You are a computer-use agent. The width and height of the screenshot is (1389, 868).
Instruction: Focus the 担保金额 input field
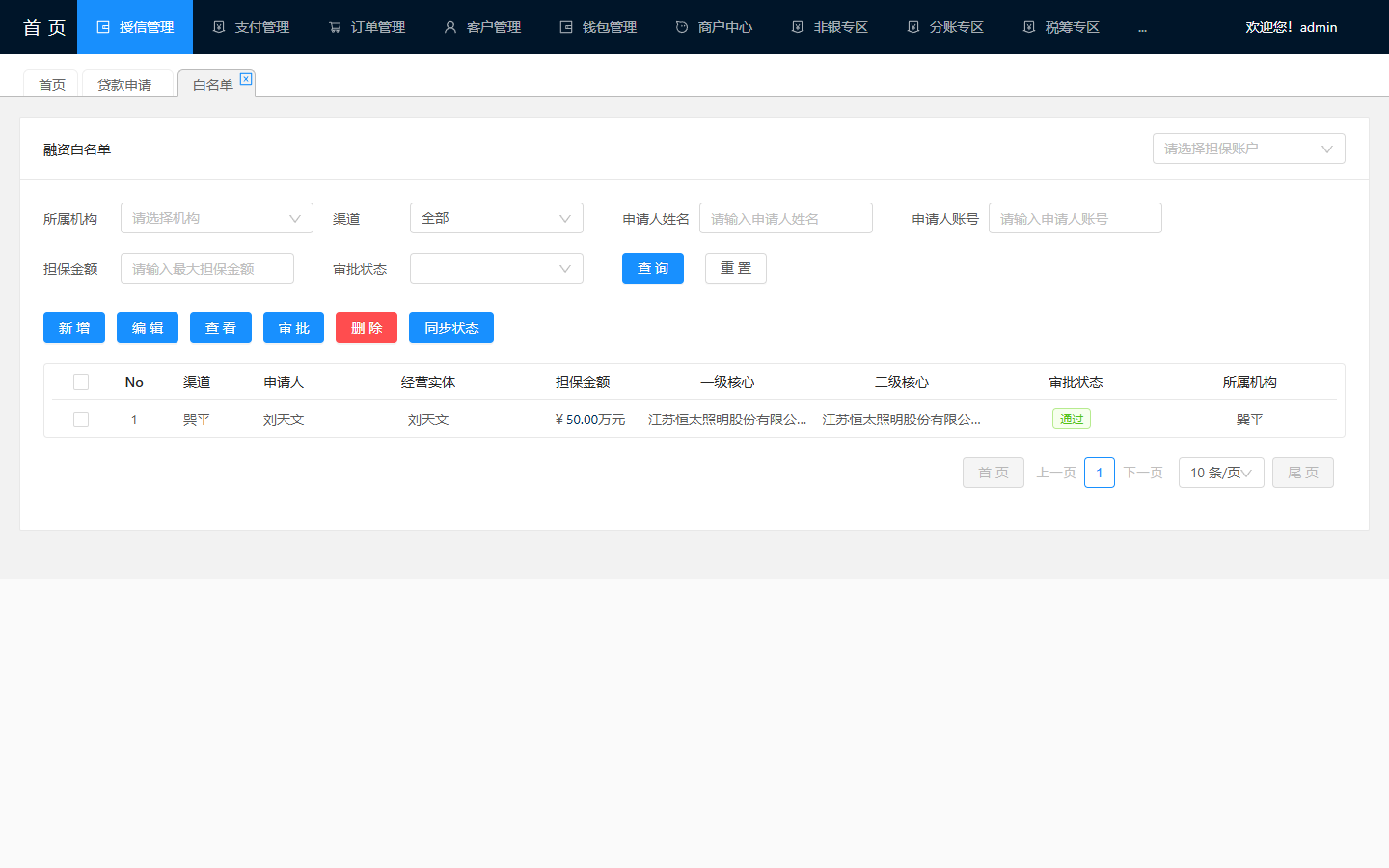point(207,268)
